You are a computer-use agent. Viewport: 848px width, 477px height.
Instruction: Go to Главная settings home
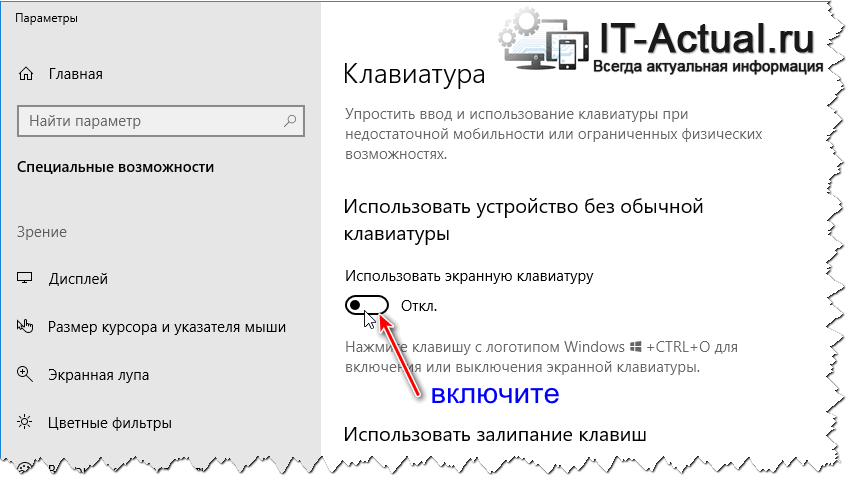click(75, 74)
